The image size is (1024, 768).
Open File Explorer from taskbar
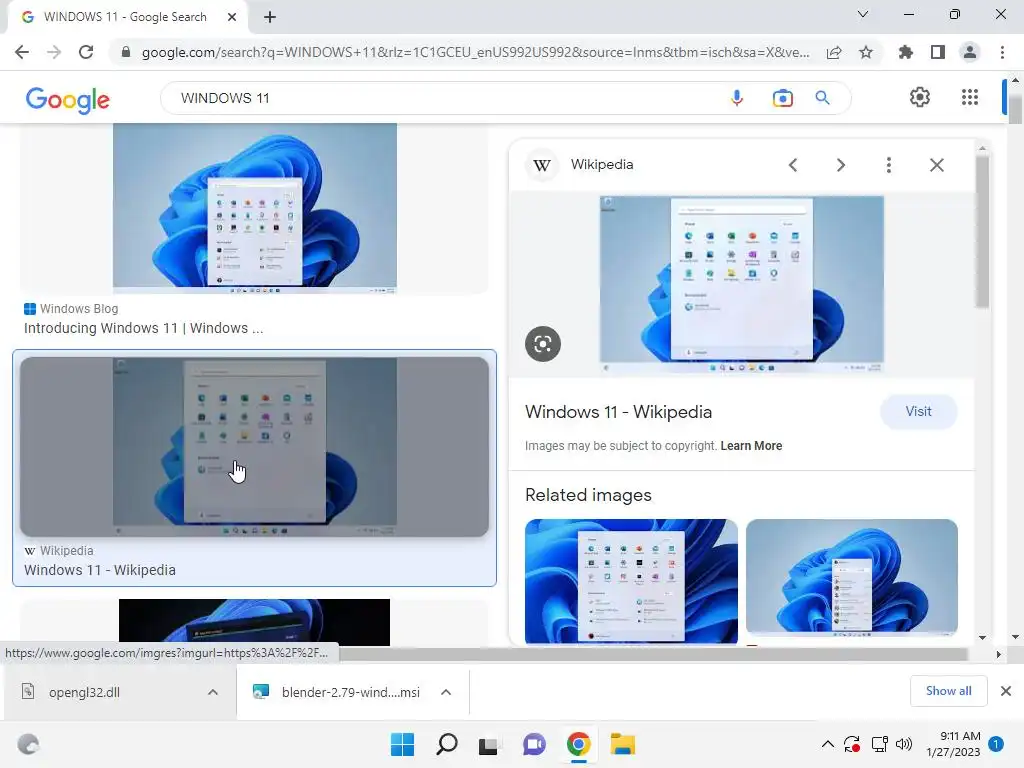point(622,744)
